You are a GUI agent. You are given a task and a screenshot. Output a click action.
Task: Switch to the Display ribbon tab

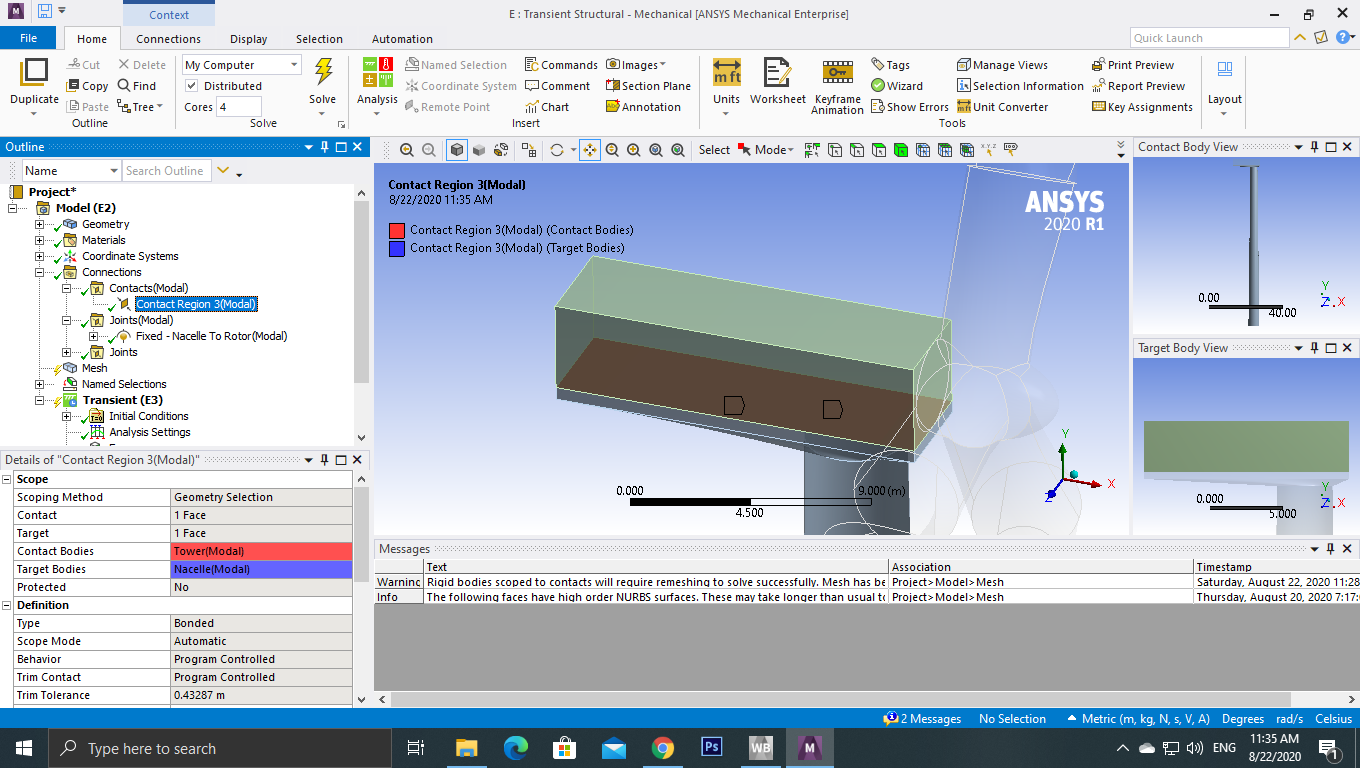pyautogui.click(x=248, y=39)
